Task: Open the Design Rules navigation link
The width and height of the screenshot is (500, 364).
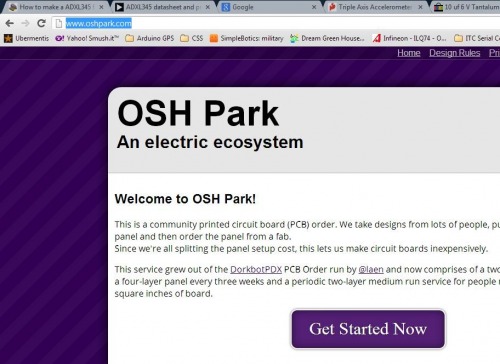Action: tap(455, 53)
